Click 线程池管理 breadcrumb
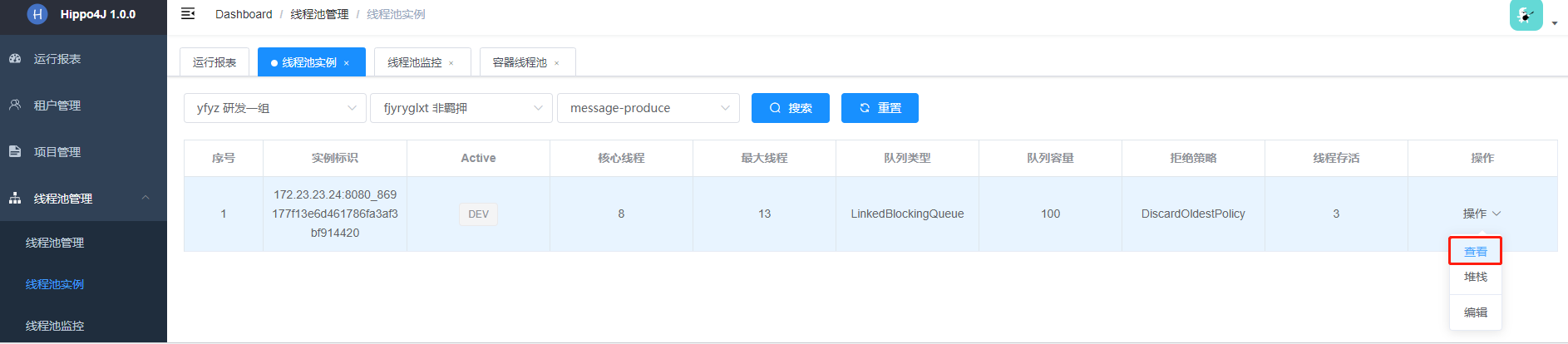Screen dimensions: 1568x344 [319, 14]
